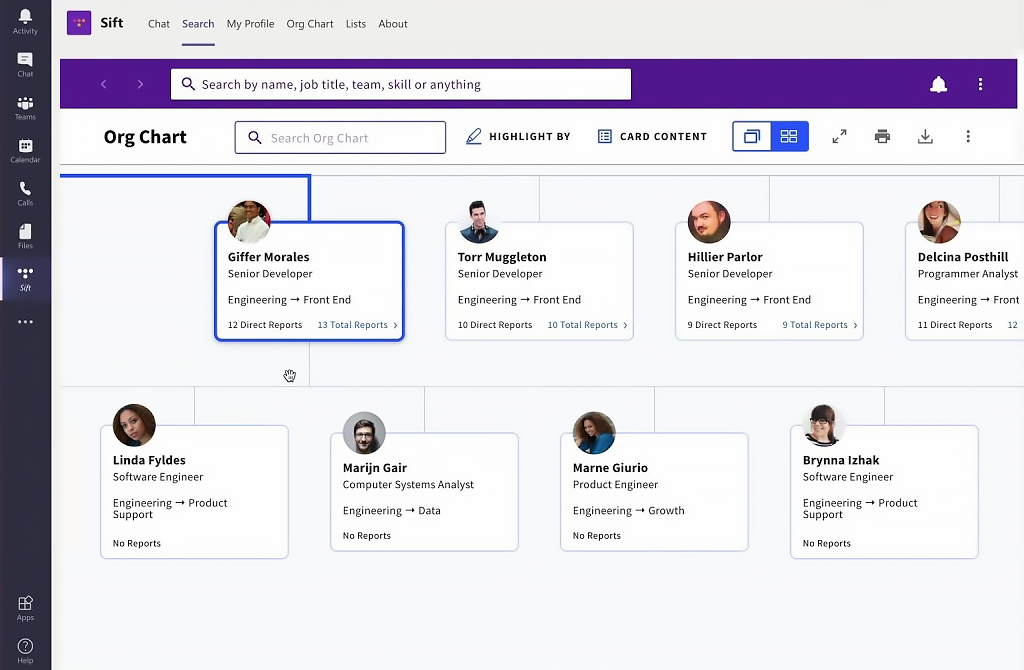Expand Giffer Morales' 13 Total Reports
The width and height of the screenshot is (1024, 670).
coord(357,325)
